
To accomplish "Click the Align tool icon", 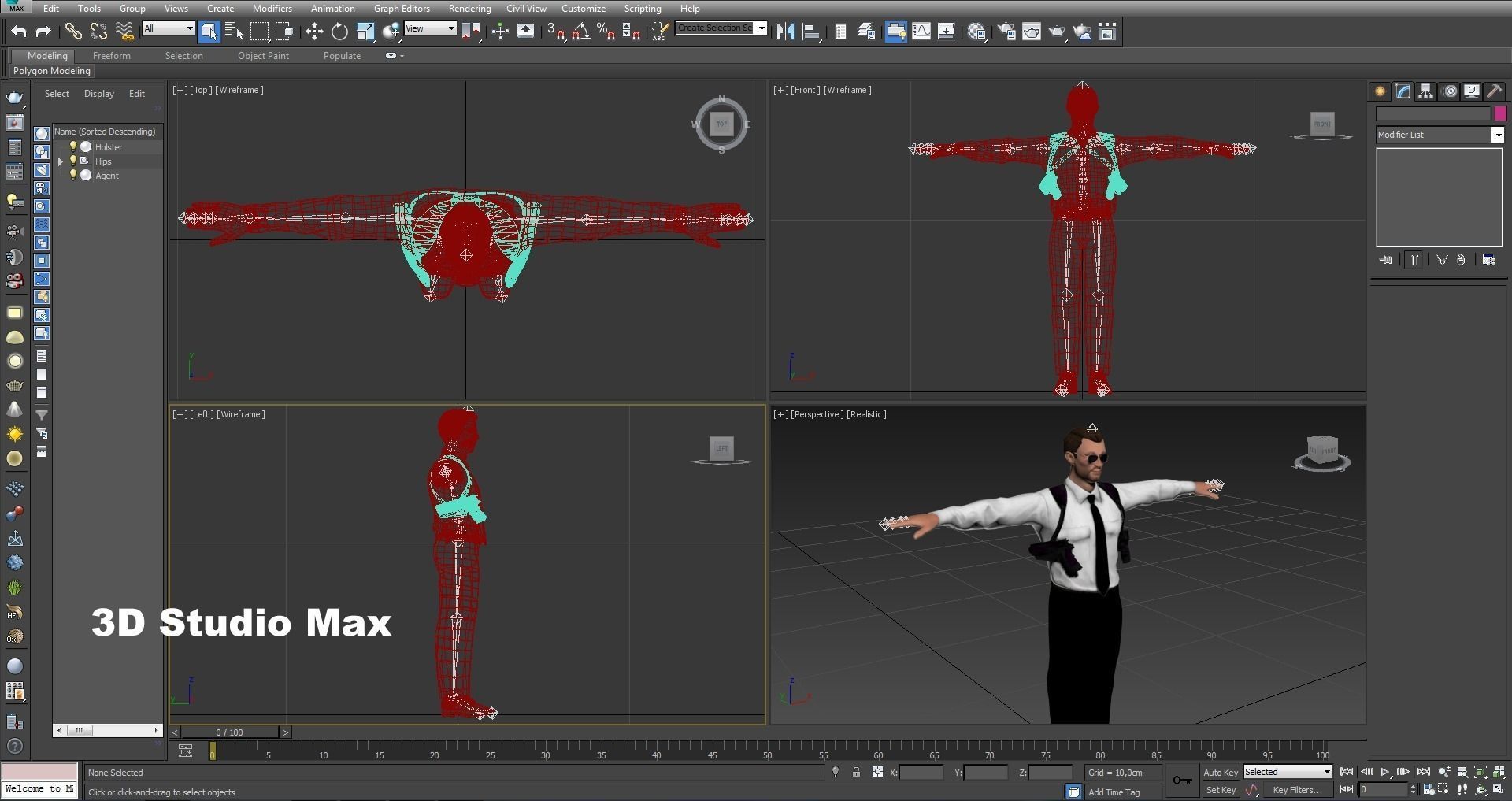I will point(810,32).
